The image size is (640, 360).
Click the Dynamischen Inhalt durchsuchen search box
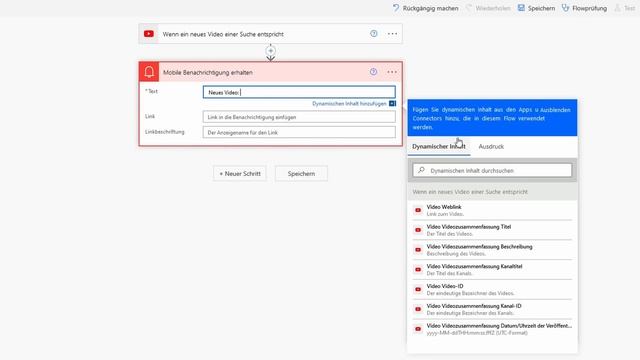pyautogui.click(x=492, y=170)
